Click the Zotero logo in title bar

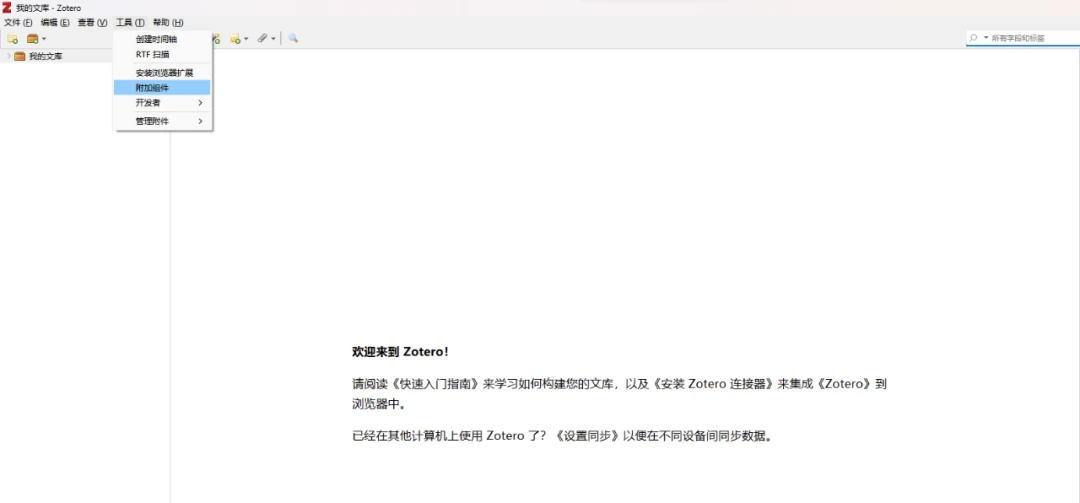click(x=7, y=8)
